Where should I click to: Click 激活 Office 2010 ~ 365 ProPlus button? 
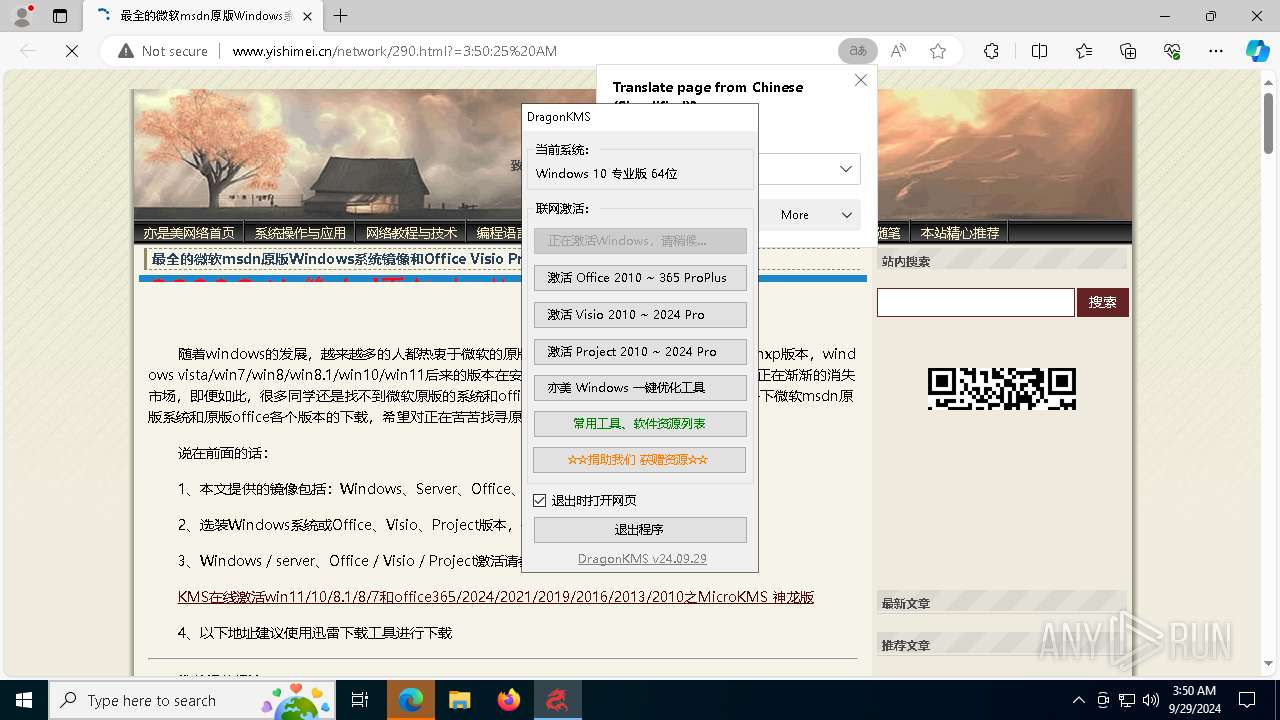coord(640,278)
